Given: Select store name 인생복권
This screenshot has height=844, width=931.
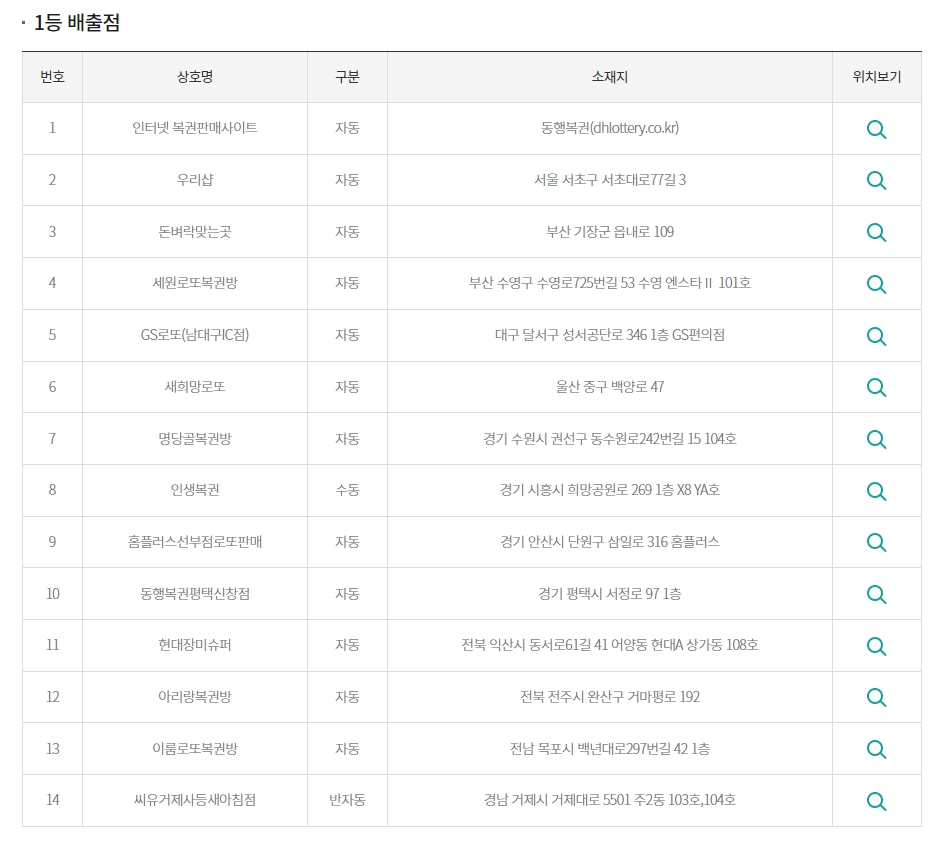Looking at the screenshot, I should [195, 489].
